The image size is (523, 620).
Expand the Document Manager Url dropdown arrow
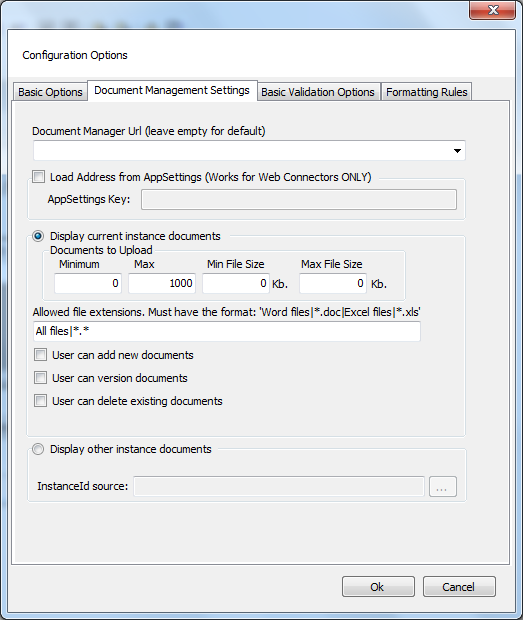tap(457, 151)
